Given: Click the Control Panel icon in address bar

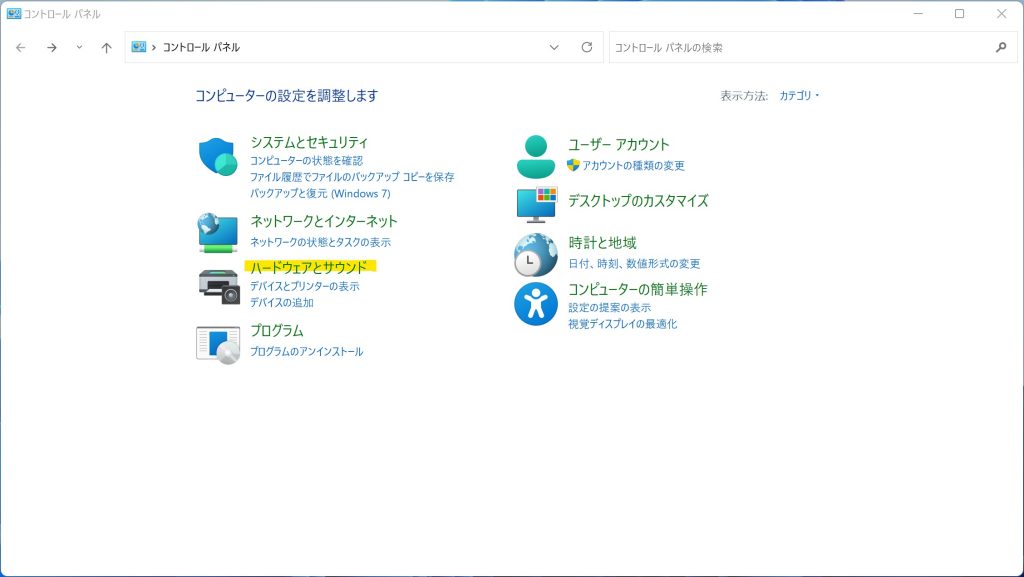Looking at the screenshot, I should (x=138, y=47).
